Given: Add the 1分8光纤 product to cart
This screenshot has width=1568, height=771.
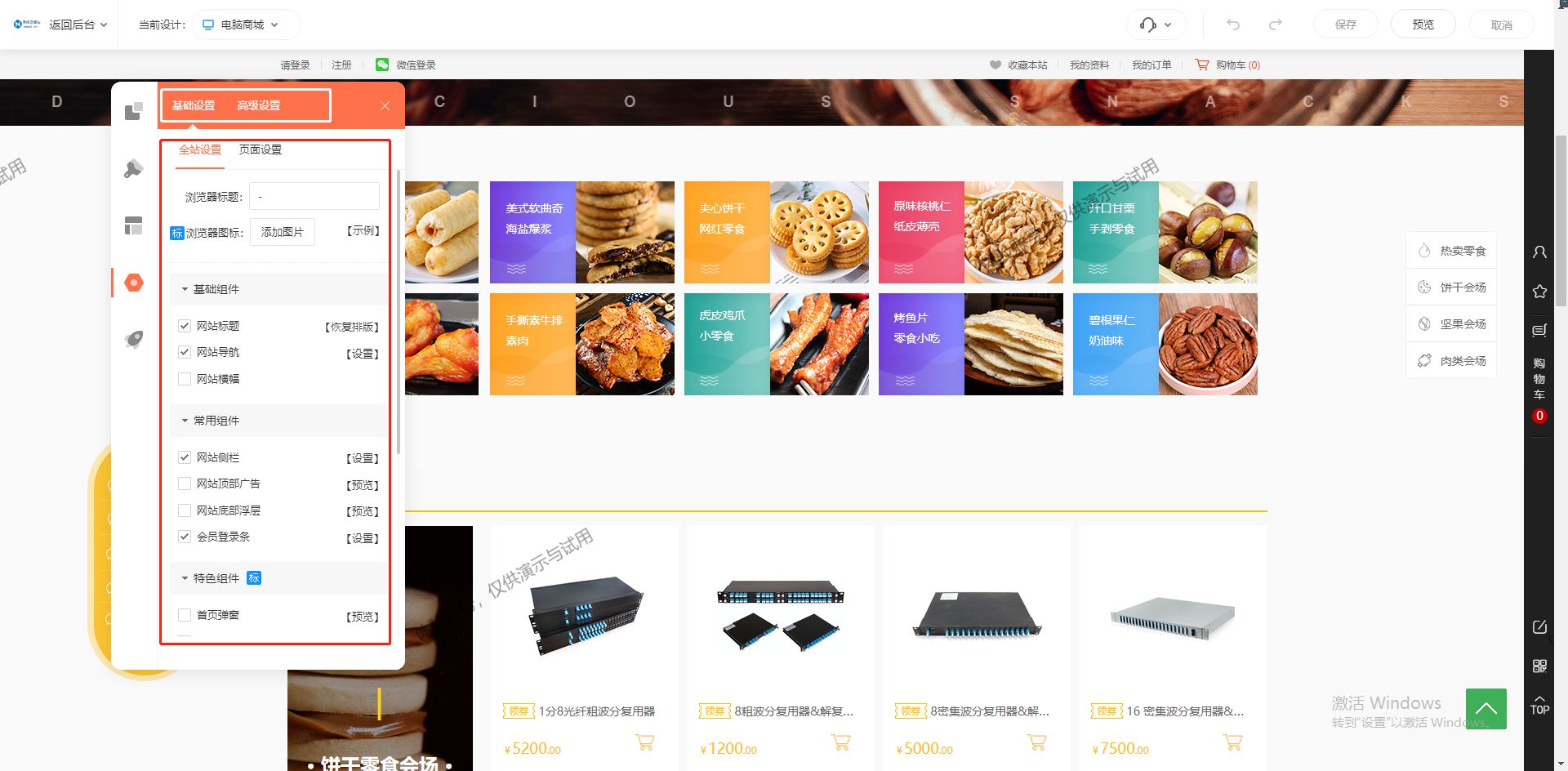Looking at the screenshot, I should coord(644,742).
